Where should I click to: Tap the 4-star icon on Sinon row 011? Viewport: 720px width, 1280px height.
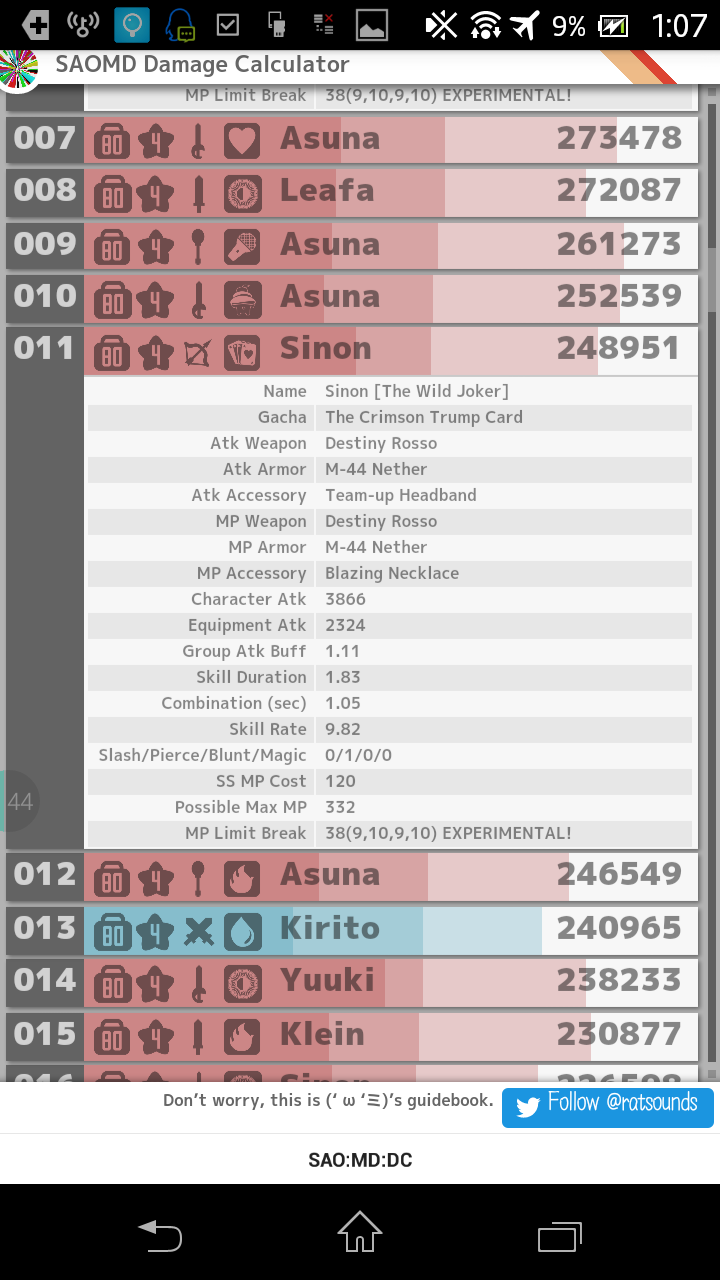[155, 350]
